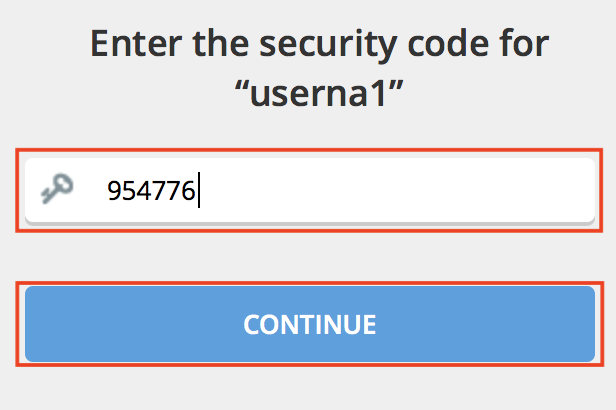Click the blue CONTINUE button

click(x=310, y=324)
